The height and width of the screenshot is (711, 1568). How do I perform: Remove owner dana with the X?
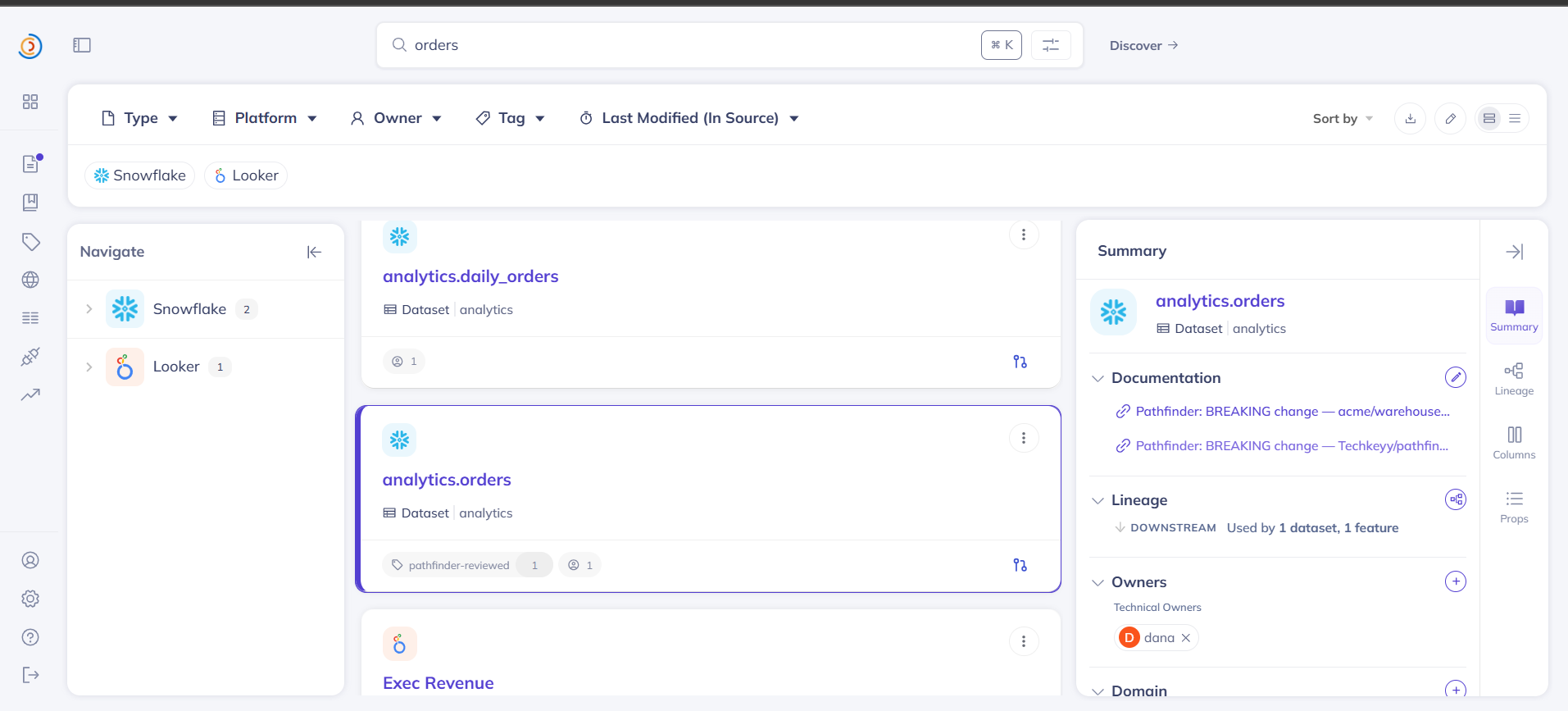point(1186,638)
